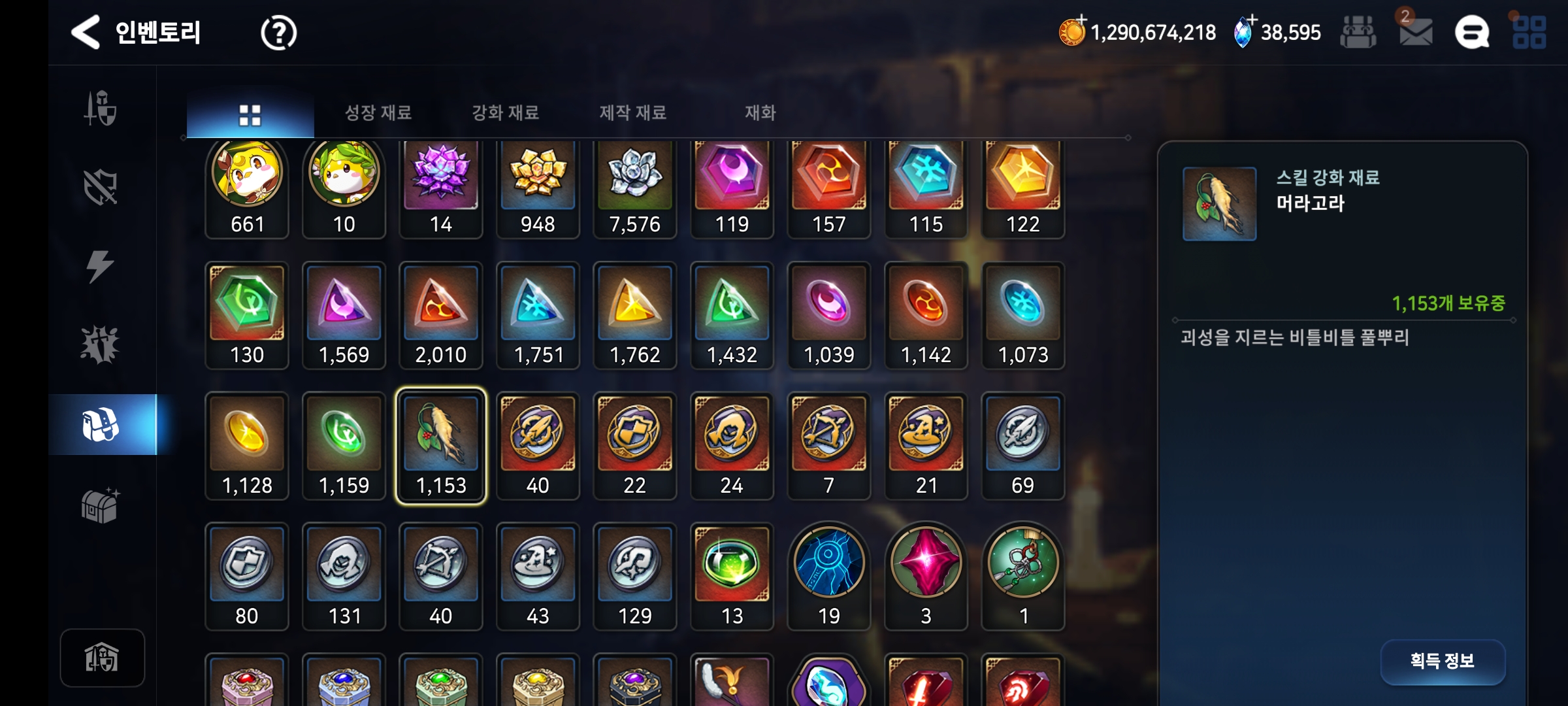The width and height of the screenshot is (1568, 706).
Task: Open the 재화 tab
Action: pyautogui.click(x=760, y=112)
